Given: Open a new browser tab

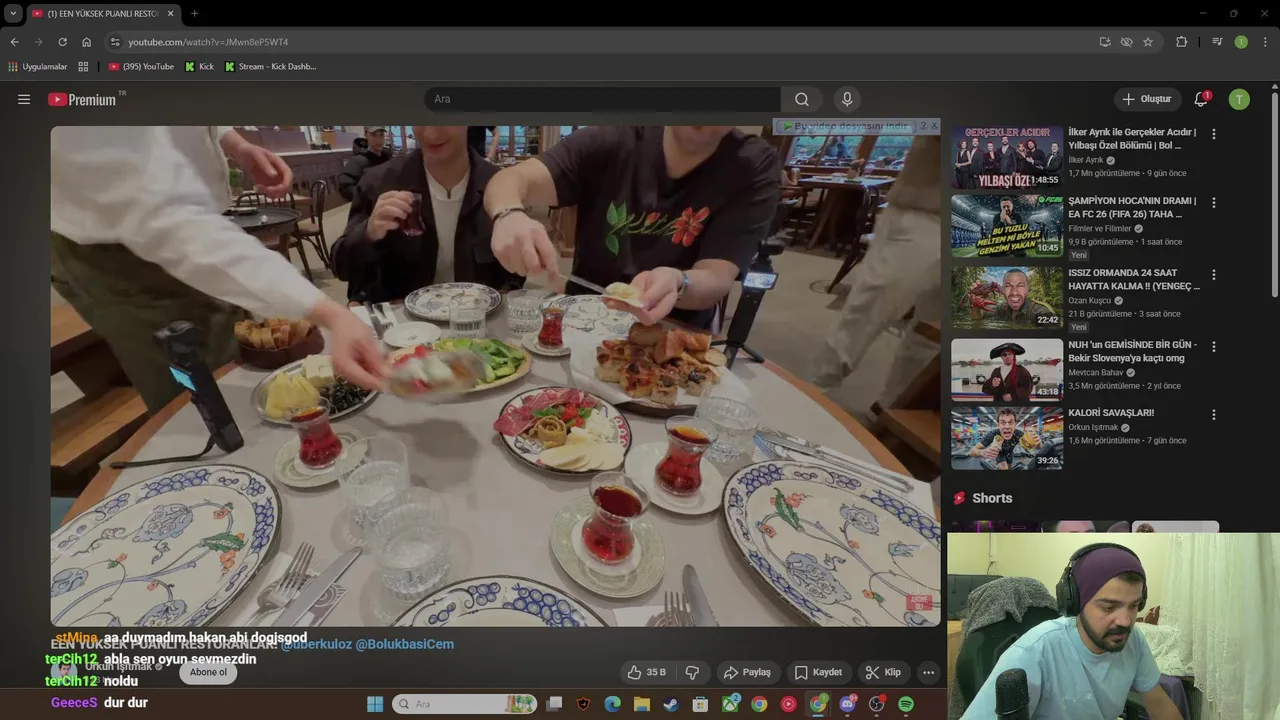Looking at the screenshot, I should [194, 13].
